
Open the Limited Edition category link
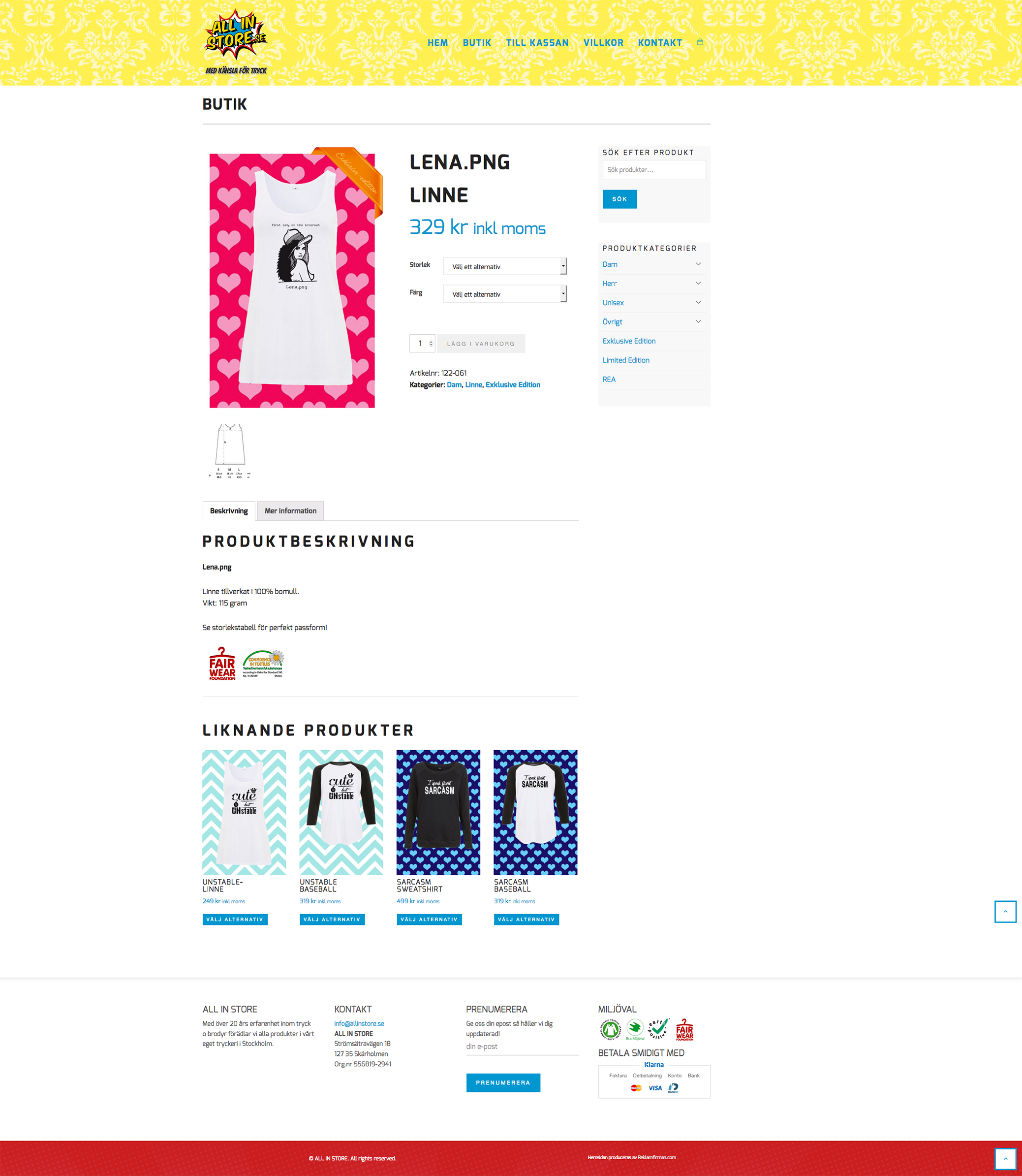[x=625, y=360]
